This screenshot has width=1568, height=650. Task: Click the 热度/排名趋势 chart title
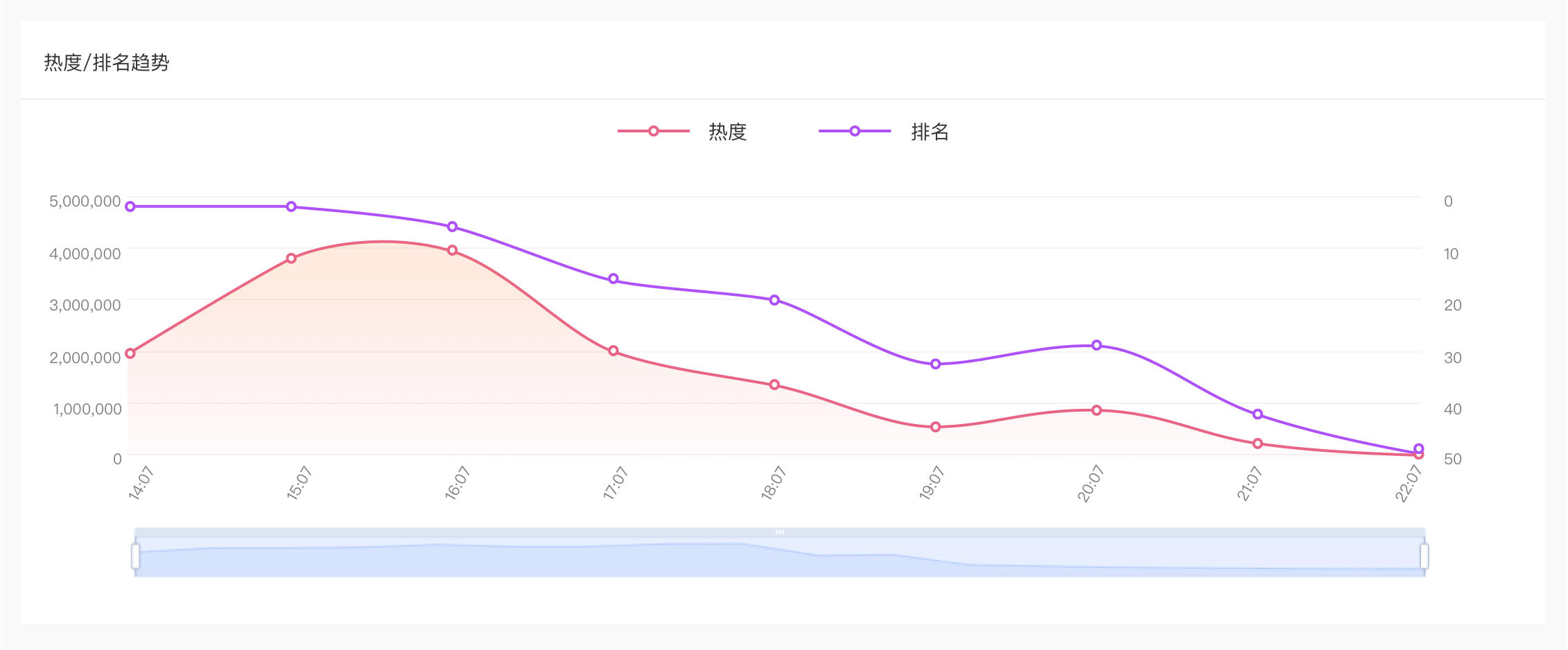pos(107,63)
